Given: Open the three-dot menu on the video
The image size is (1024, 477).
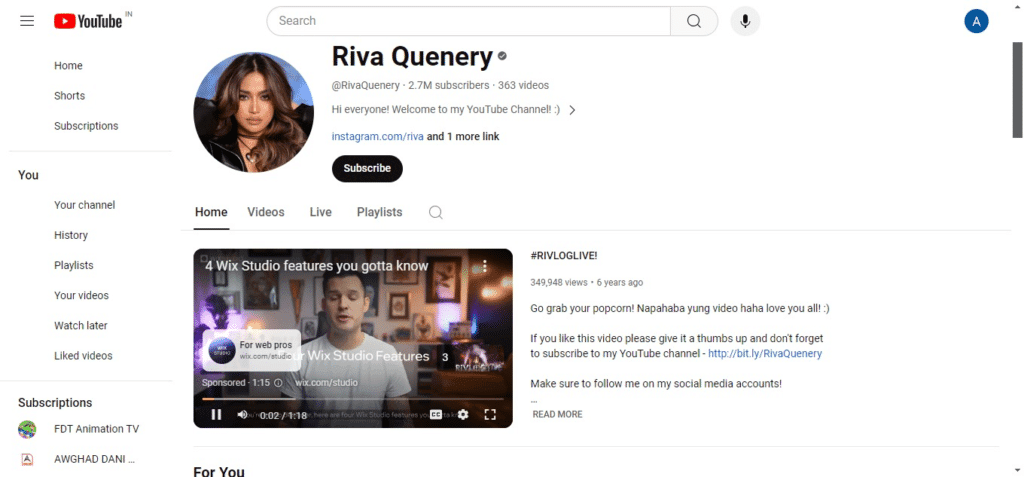Looking at the screenshot, I should 485,266.
